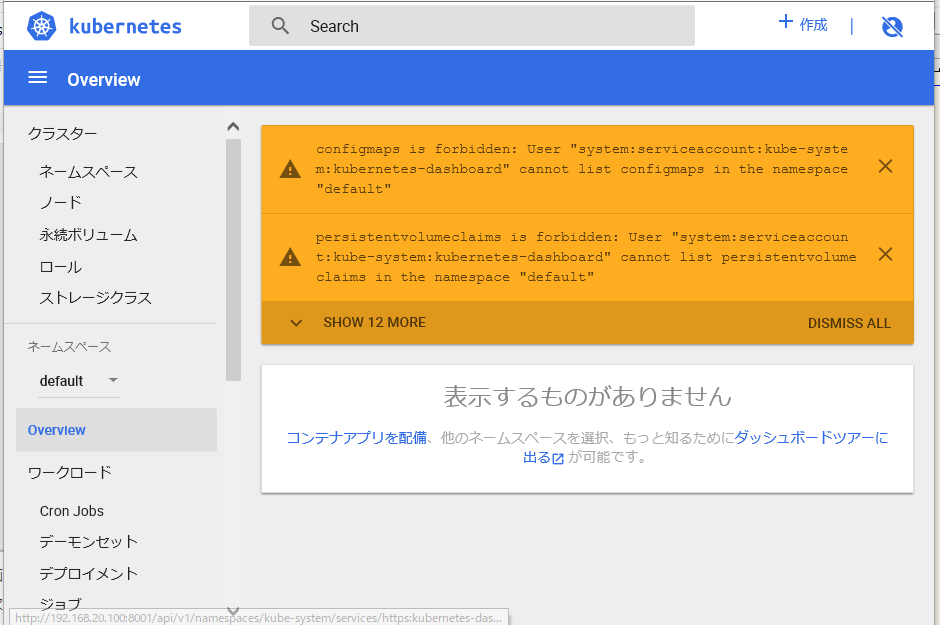The image size is (940, 625).
Task: Open the コンテナアプリを配備 link
Action: [x=357, y=438]
